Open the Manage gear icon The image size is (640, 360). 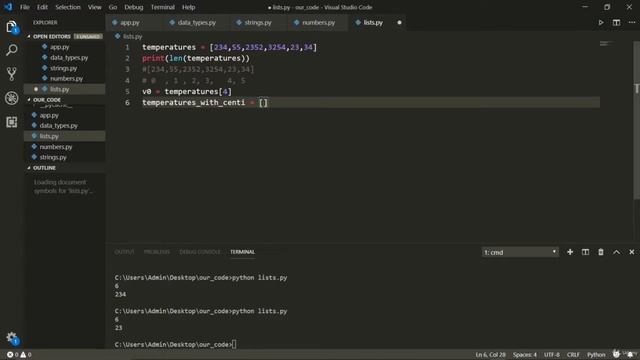pyautogui.click(x=11, y=338)
